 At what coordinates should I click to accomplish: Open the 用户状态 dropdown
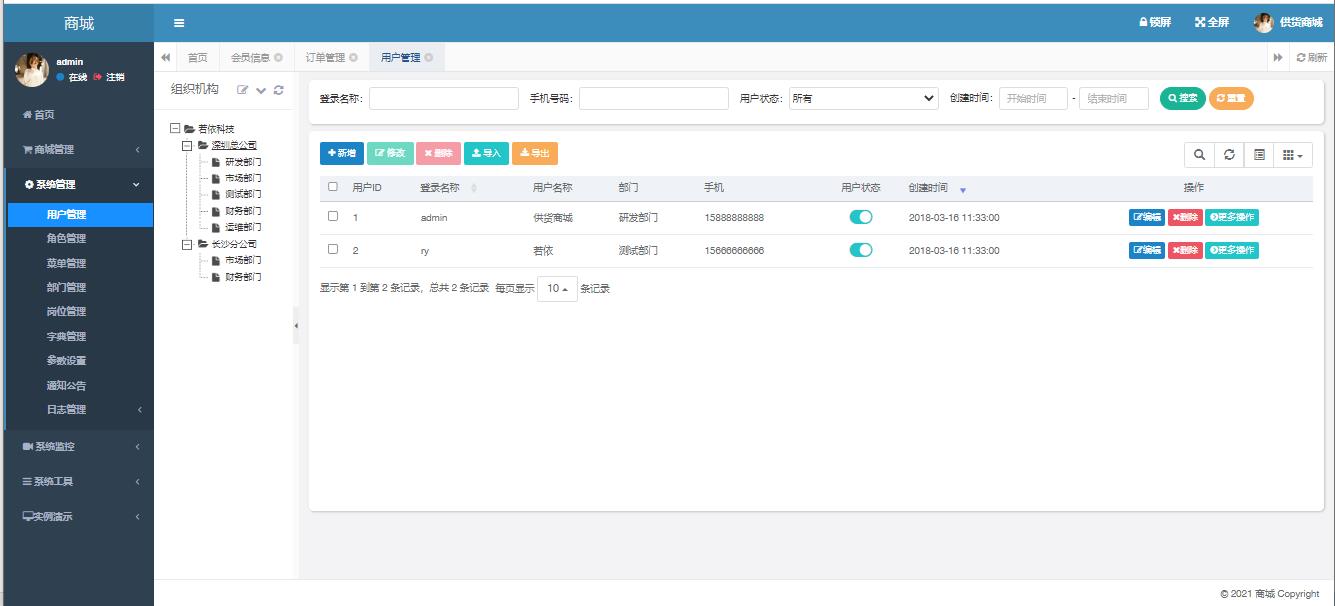click(x=863, y=98)
